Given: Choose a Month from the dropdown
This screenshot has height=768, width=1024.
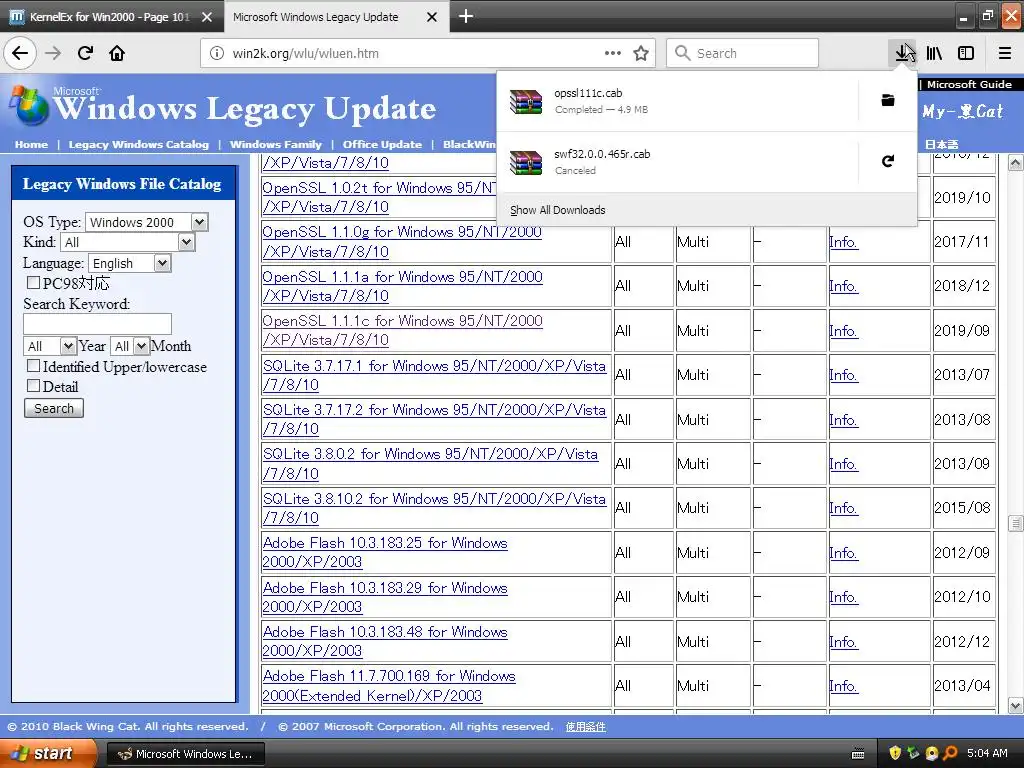Looking at the screenshot, I should click(130, 346).
